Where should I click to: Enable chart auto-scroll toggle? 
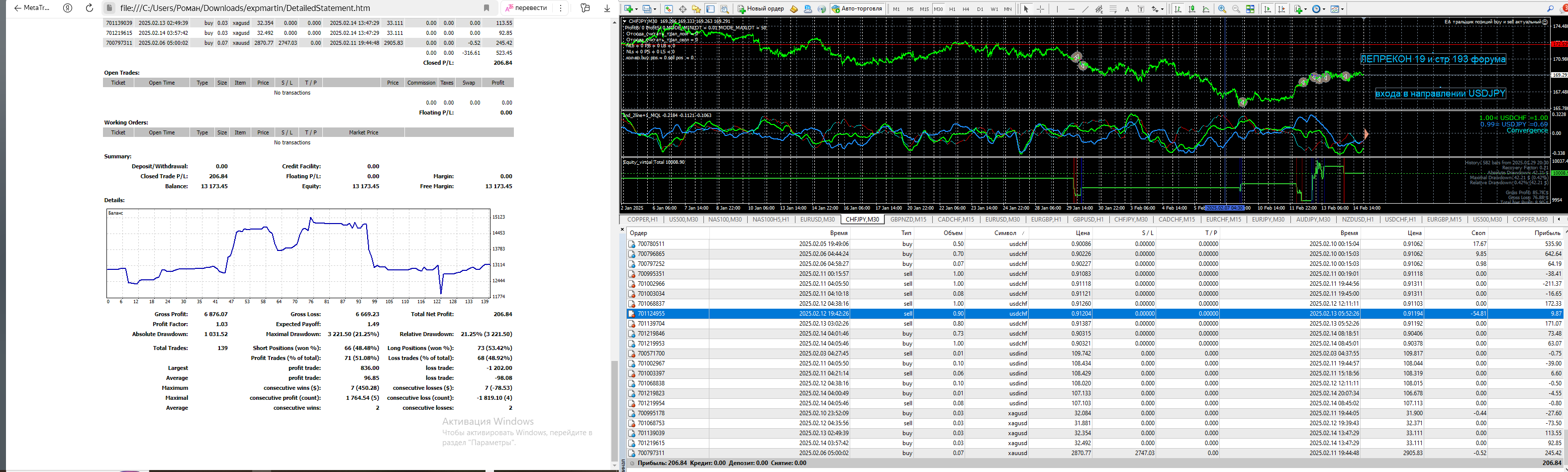tap(1268, 9)
